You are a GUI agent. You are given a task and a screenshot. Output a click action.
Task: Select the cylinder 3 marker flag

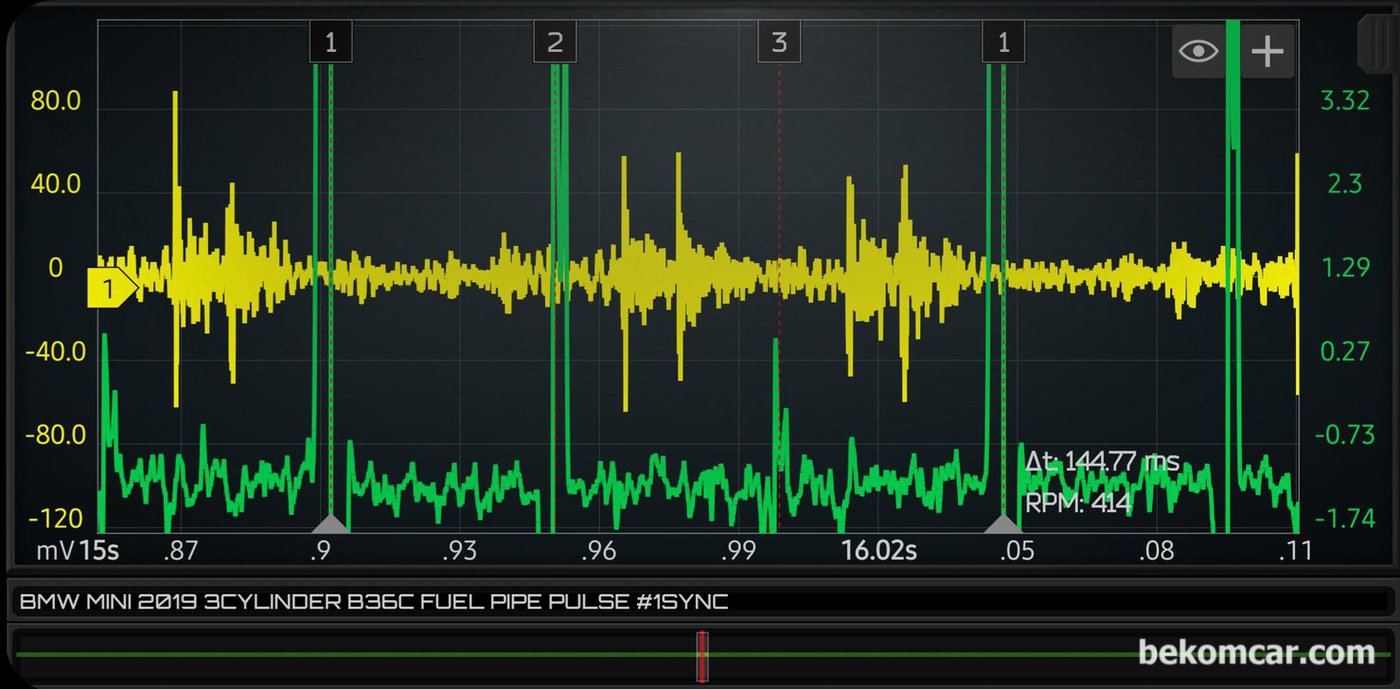click(x=779, y=42)
